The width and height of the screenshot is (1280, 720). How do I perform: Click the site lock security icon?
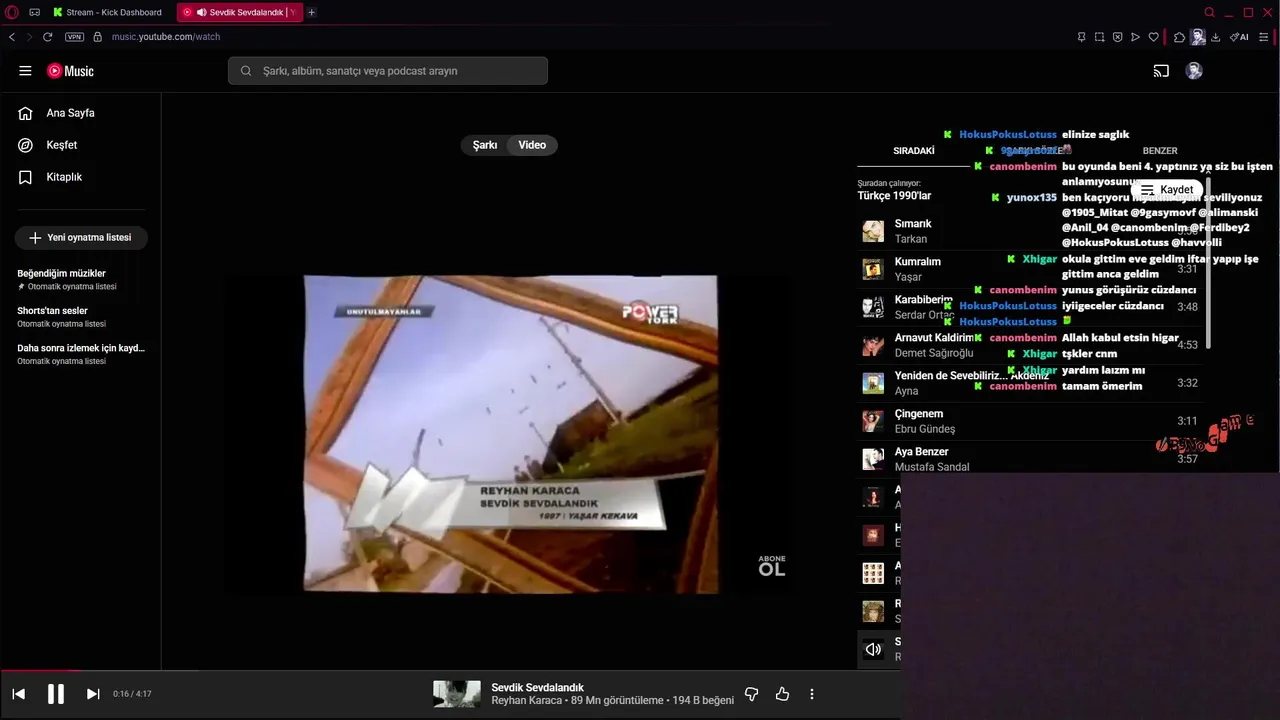coord(98,37)
